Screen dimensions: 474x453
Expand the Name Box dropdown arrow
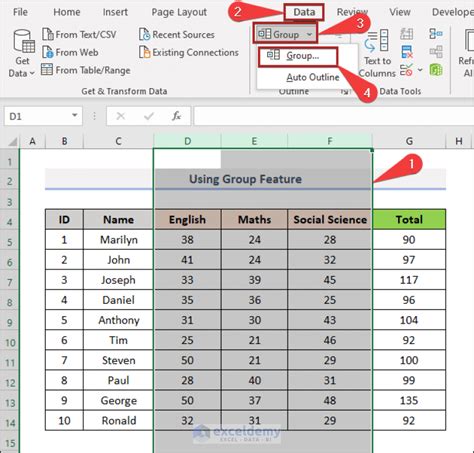coord(75,115)
